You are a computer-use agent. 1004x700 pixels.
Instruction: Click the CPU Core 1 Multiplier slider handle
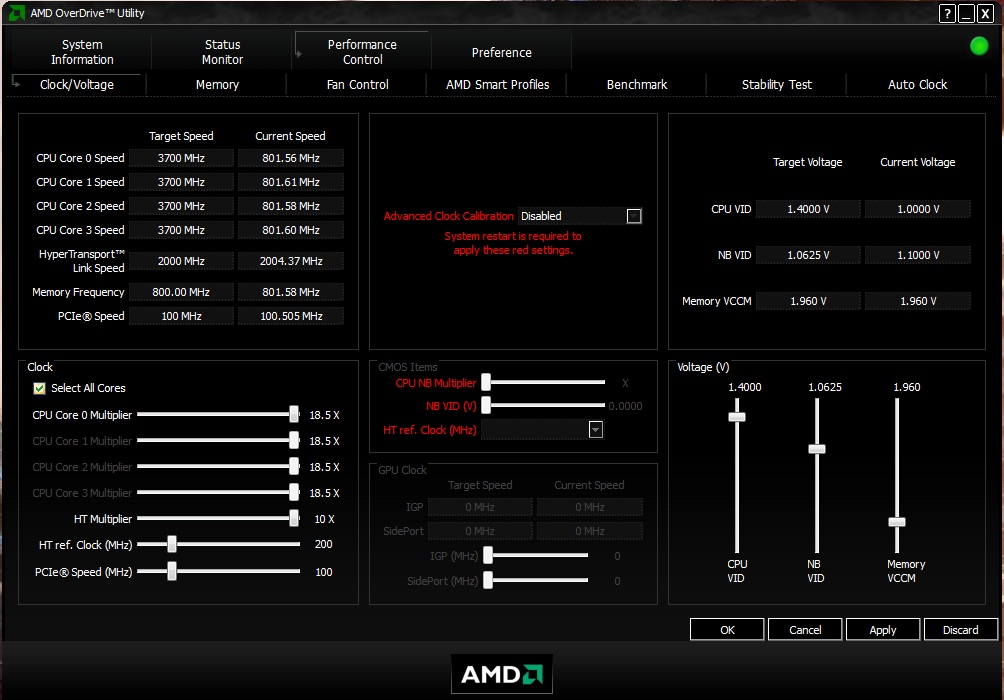click(294, 440)
